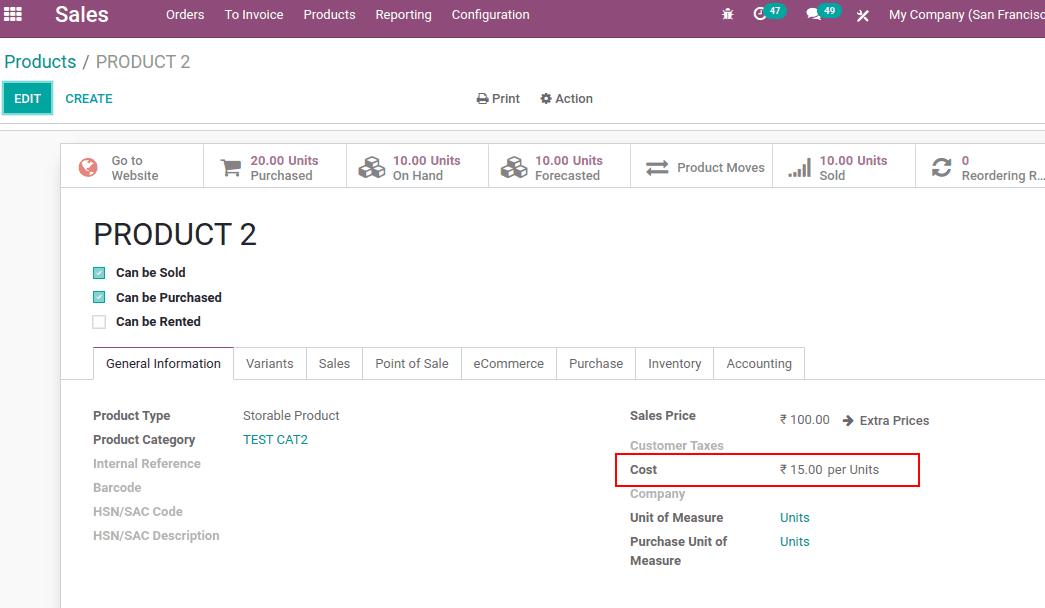
Task: Click the boxes icon for On Hand
Action: [x=372, y=167]
